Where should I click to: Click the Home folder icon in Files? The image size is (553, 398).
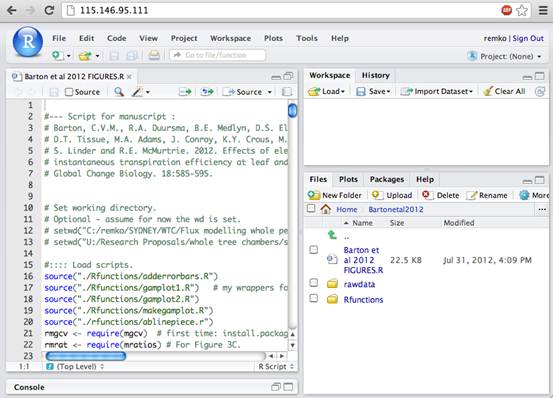click(x=326, y=209)
